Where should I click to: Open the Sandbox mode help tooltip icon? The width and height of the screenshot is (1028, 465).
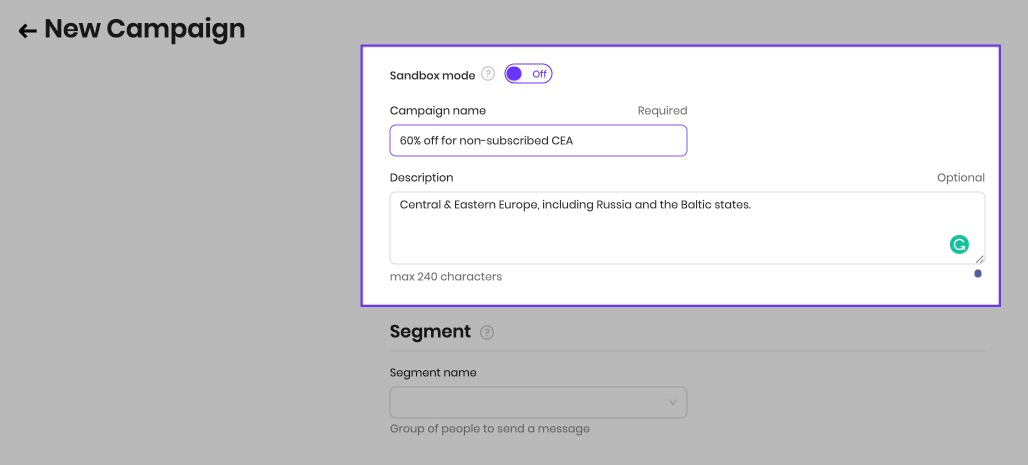click(488, 74)
